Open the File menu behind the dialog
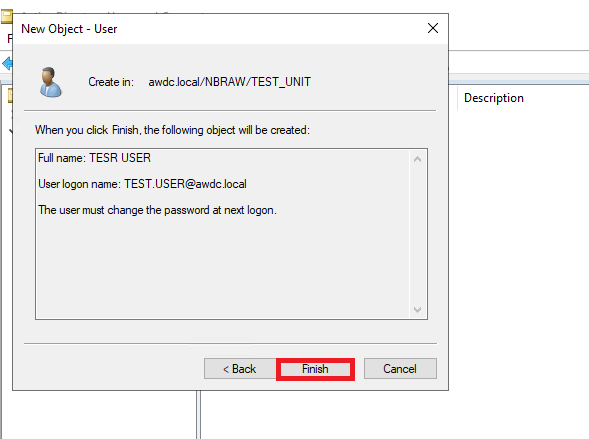The width and height of the screenshot is (589, 439). (x=10, y=38)
